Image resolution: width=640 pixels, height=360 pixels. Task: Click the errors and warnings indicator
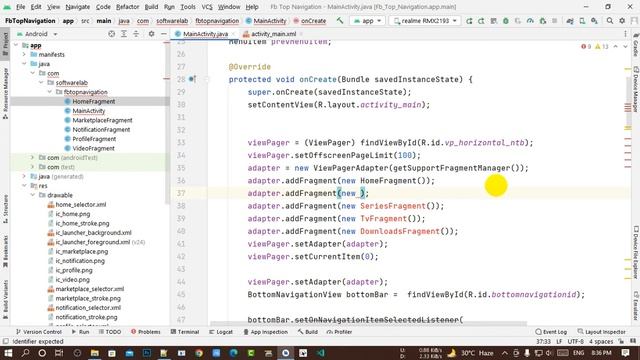pos(595,47)
